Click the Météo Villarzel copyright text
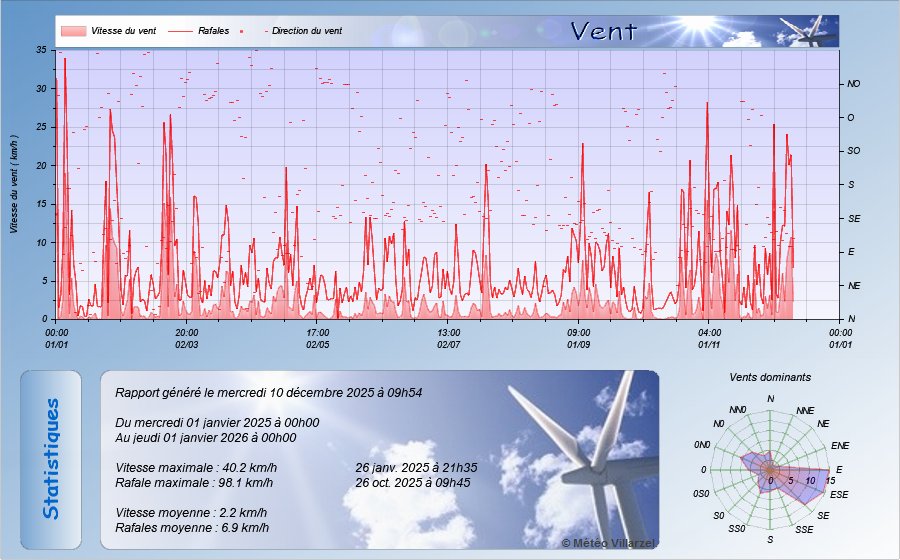Image resolution: width=900 pixels, height=560 pixels. point(606,541)
